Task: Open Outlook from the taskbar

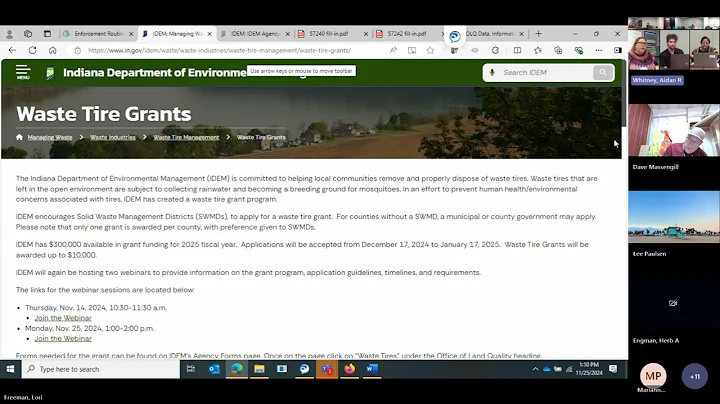Action: pyautogui.click(x=214, y=369)
